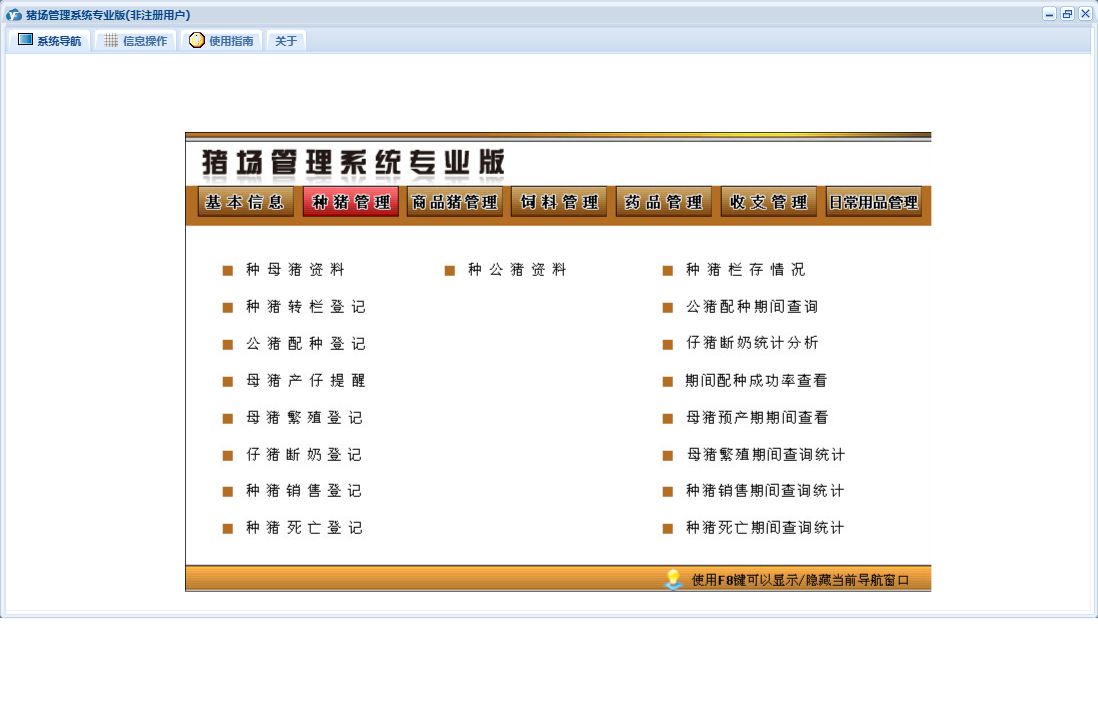Open 种猪销售登记

304,491
